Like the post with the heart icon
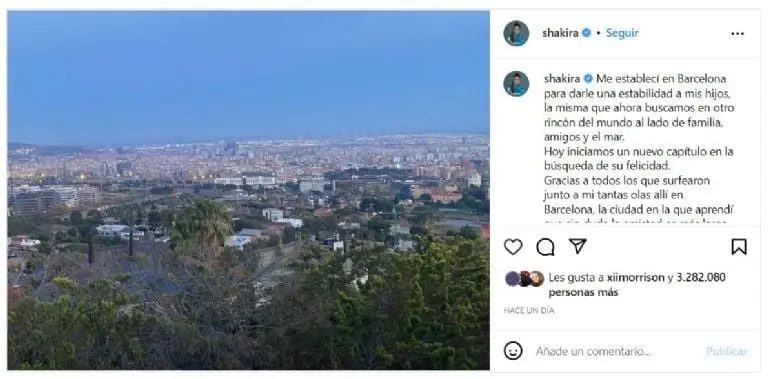The height and width of the screenshot is (379, 768). pyautogui.click(x=513, y=247)
